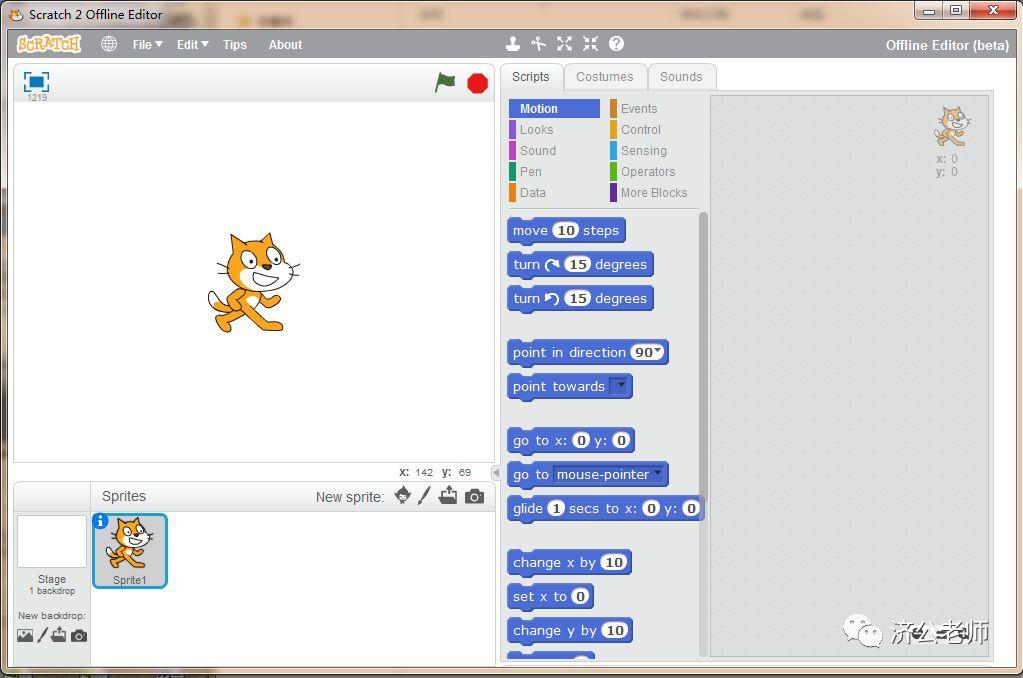The height and width of the screenshot is (678, 1023).
Task: Select the Sprite1 thumbnail
Action: coord(130,551)
